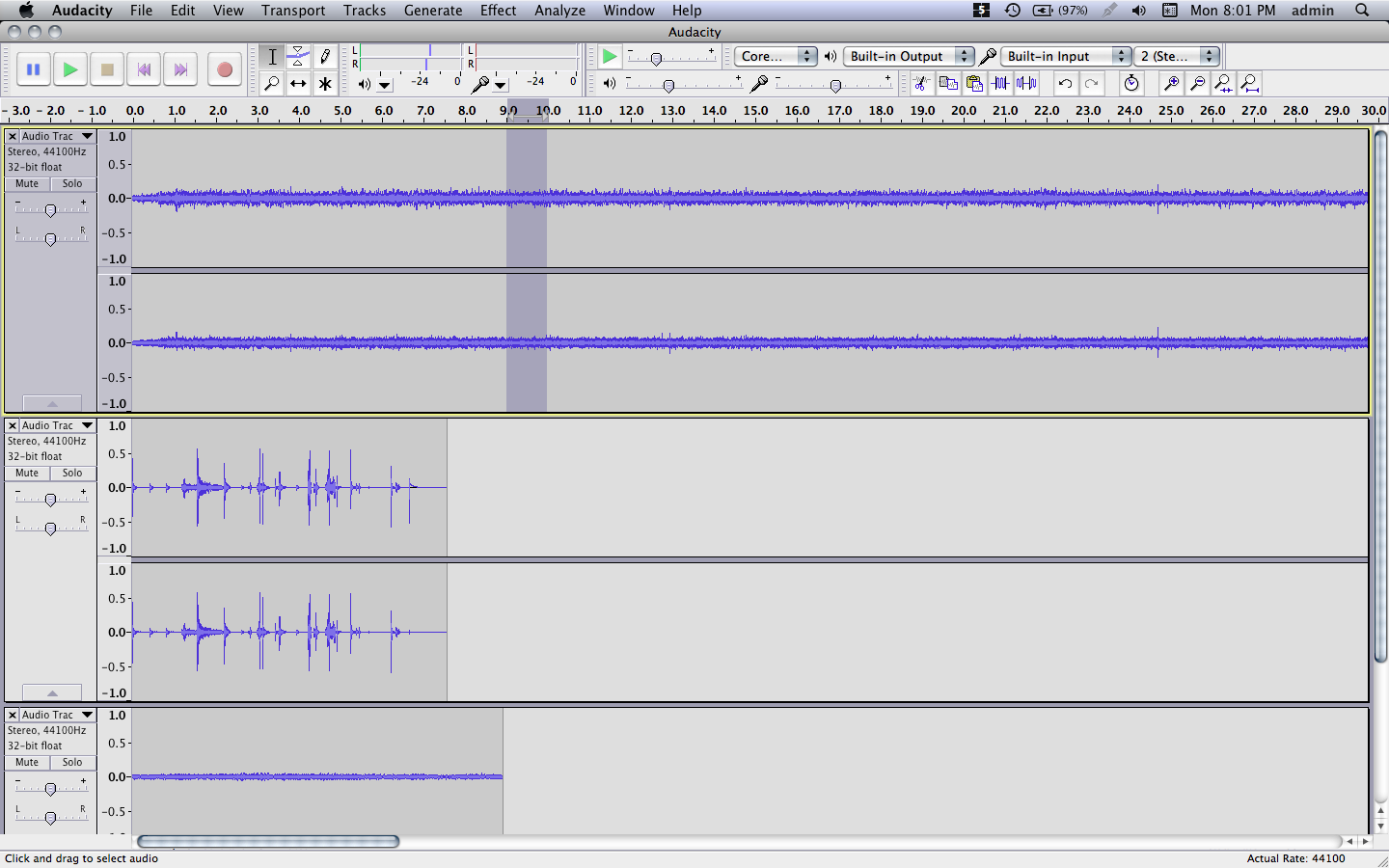Click the first track's gain slider
The width and height of the screenshot is (1389, 868).
50,209
